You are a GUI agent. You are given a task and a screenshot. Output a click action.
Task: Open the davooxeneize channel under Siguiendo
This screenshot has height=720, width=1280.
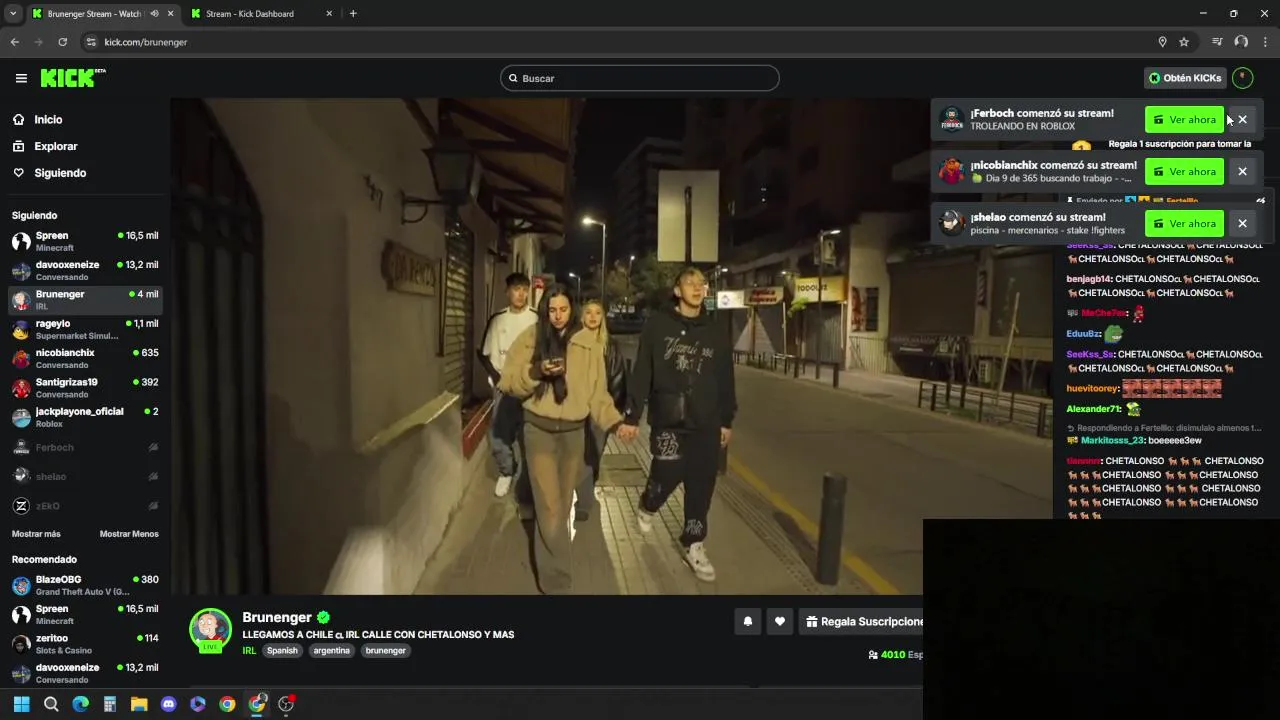pos(85,270)
